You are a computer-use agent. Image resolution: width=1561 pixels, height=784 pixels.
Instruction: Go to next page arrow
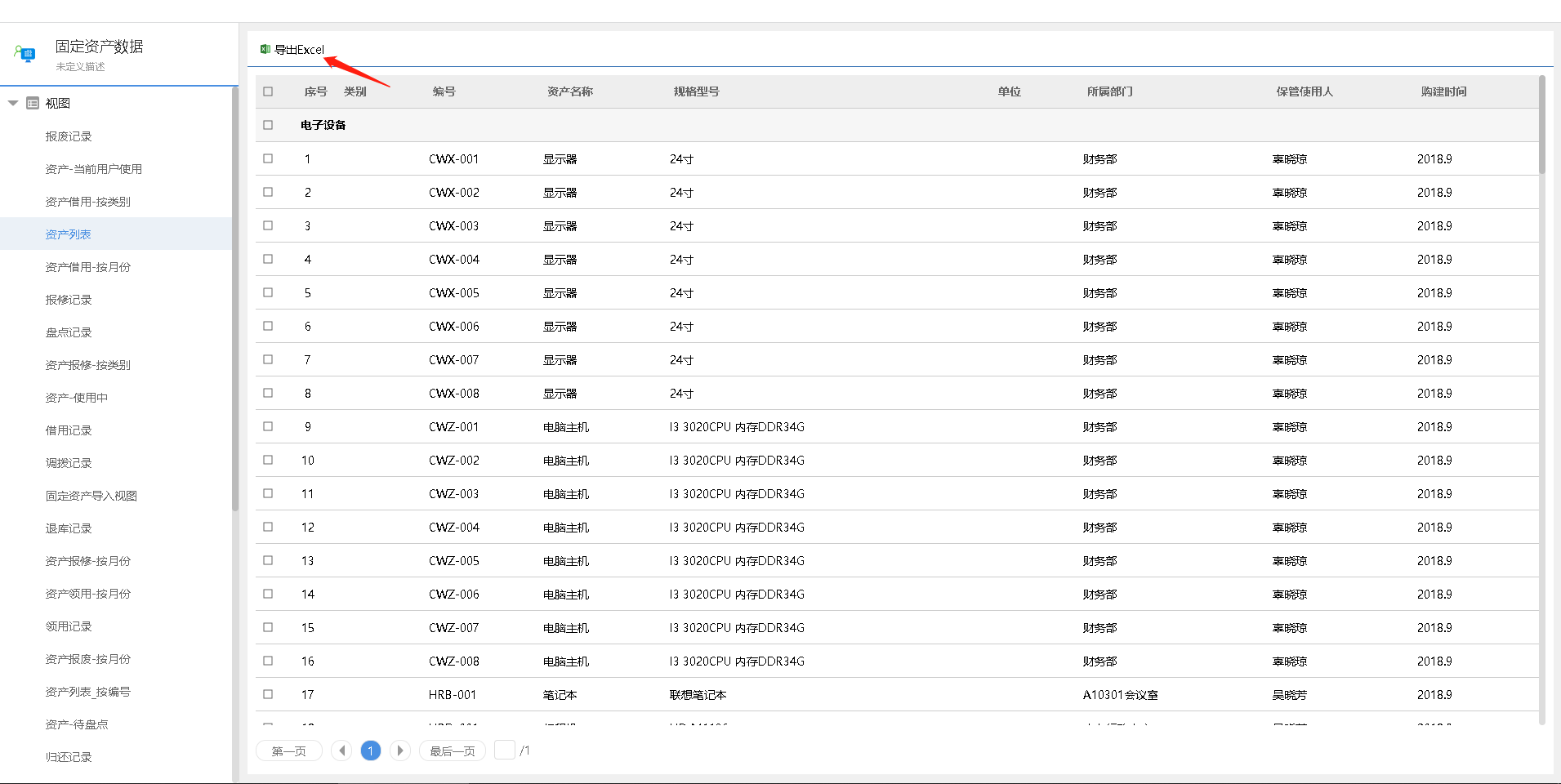coord(399,751)
